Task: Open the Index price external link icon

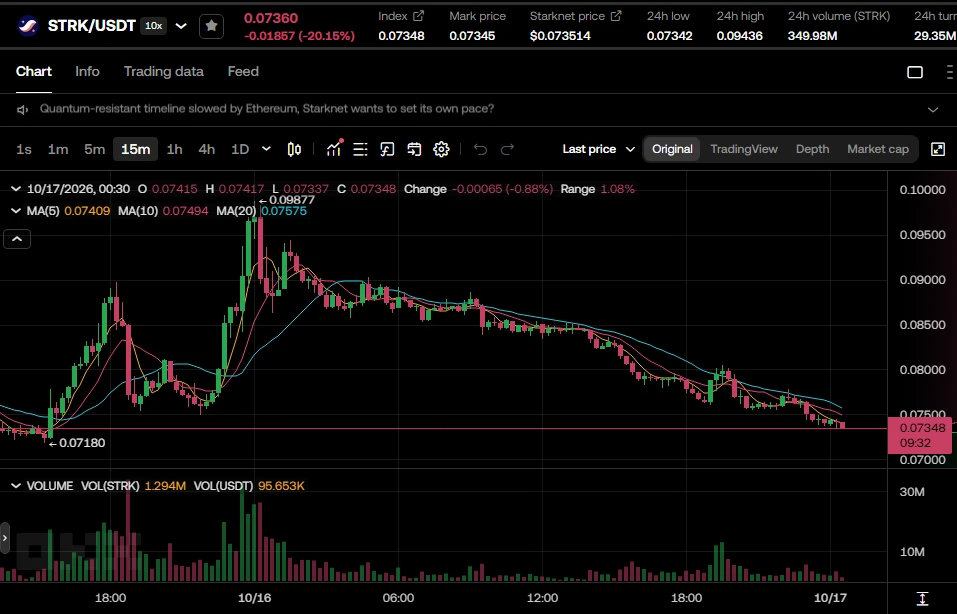Action: 418,16
